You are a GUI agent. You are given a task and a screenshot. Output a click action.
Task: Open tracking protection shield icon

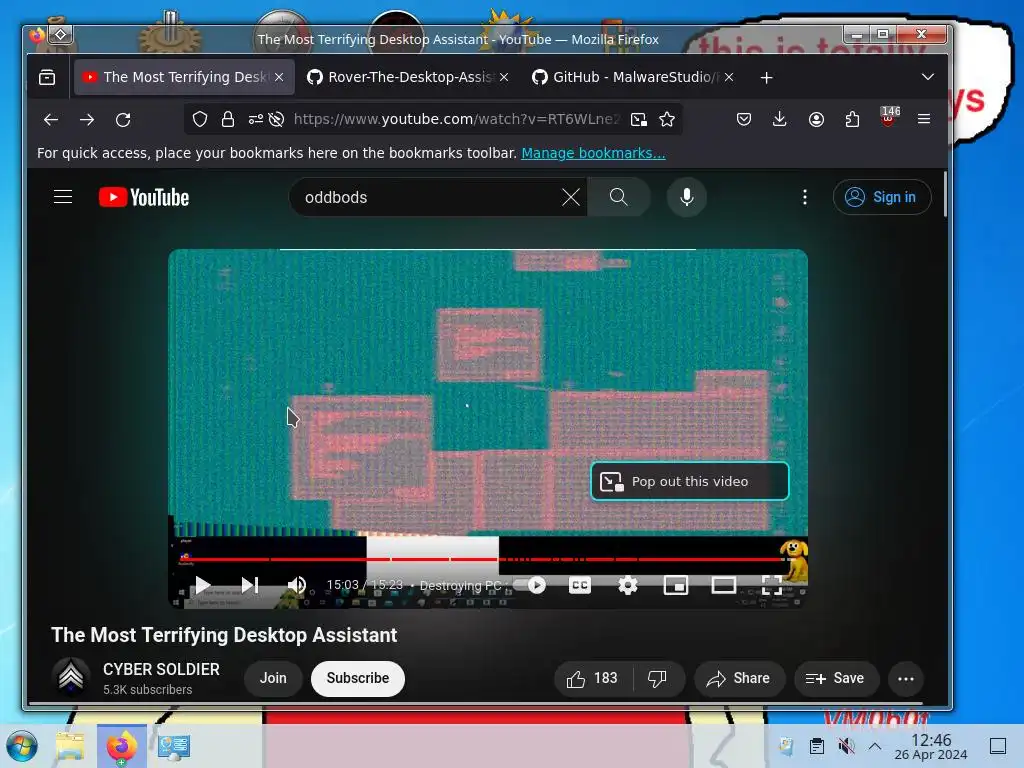tap(200, 119)
